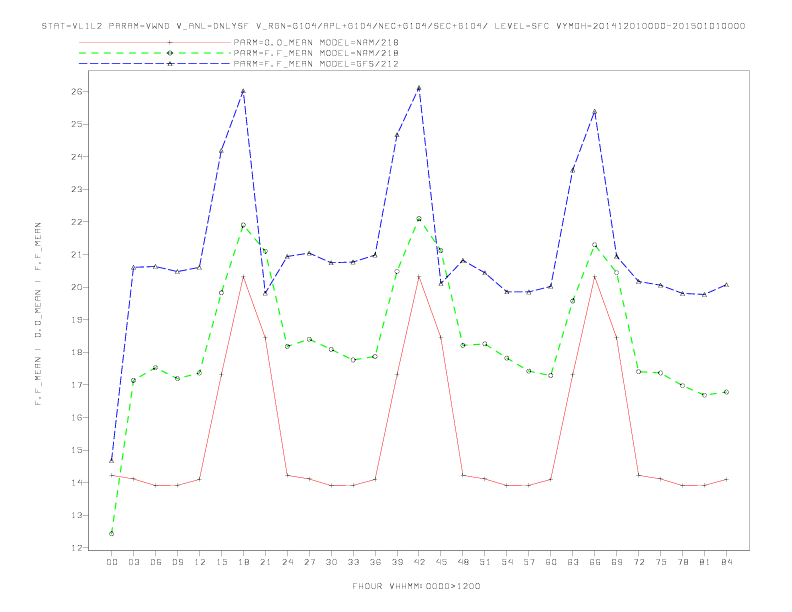Click x-axis forecast hour label 03
The image size is (792, 612).
coord(133,562)
